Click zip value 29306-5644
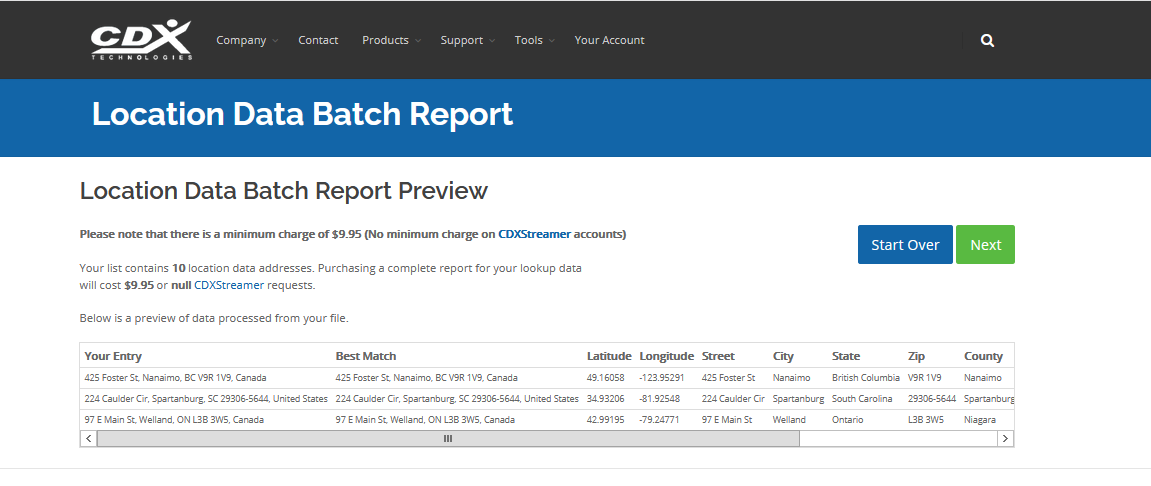 (x=932, y=399)
